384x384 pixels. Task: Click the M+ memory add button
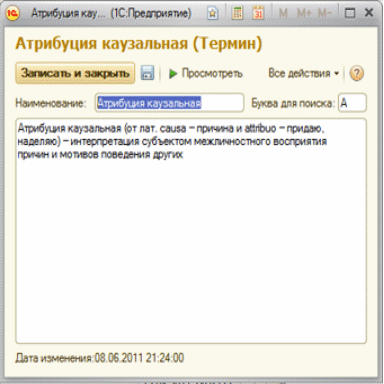pyautogui.click(x=304, y=14)
